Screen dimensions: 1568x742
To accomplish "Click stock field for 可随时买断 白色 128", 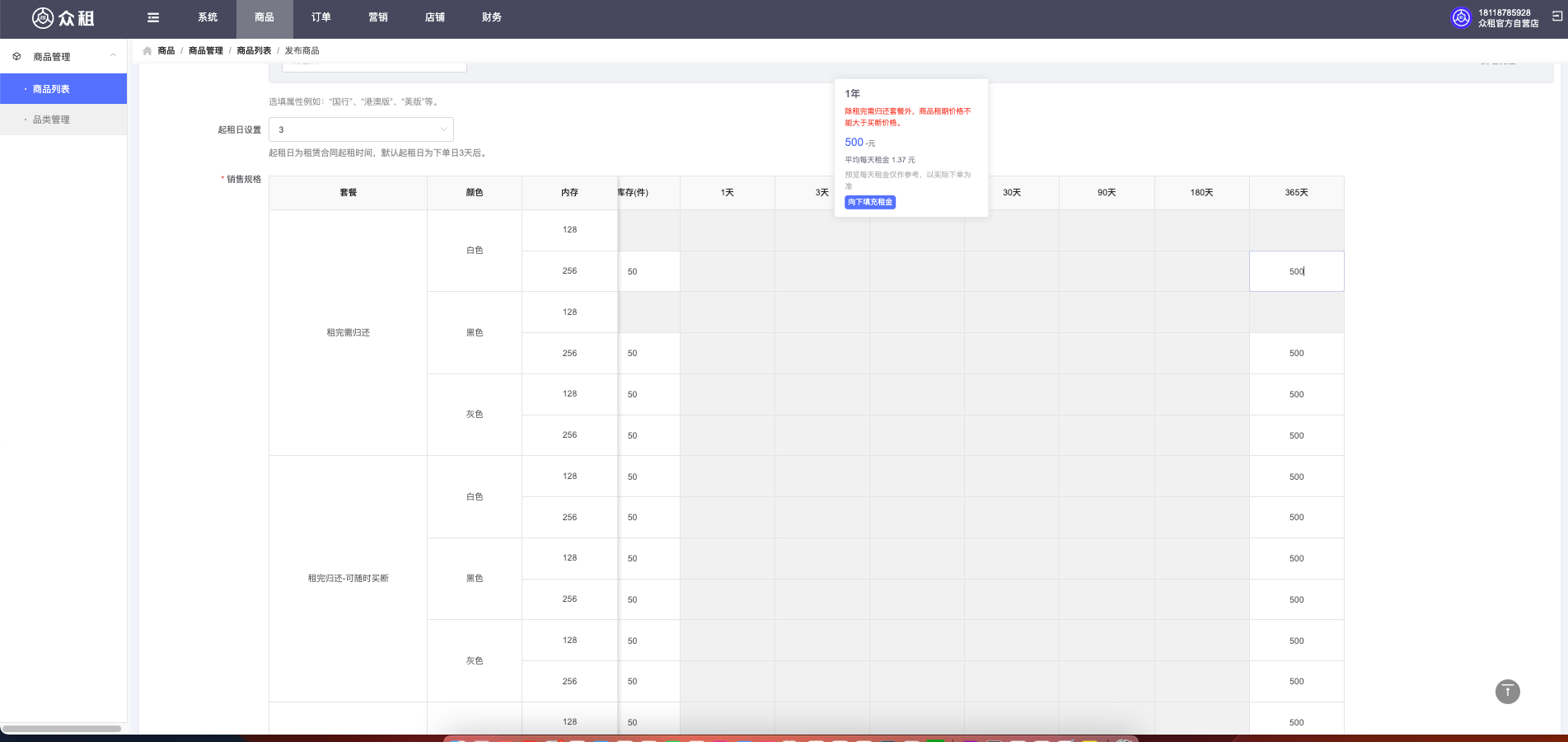I will click(x=649, y=477).
